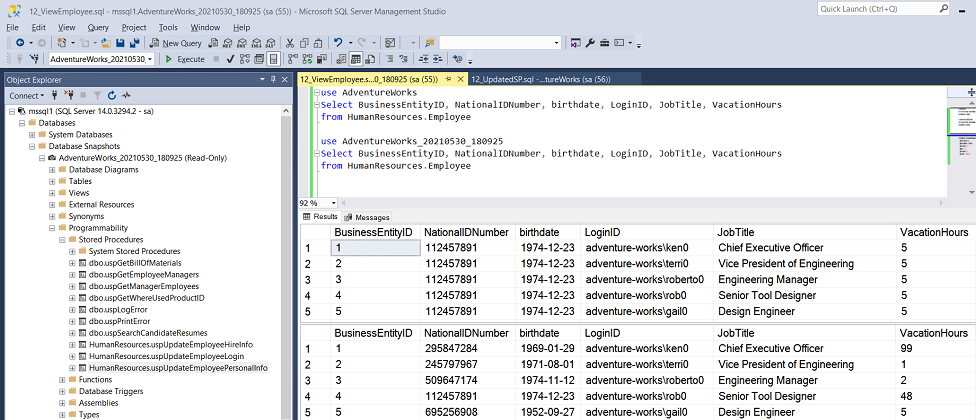Click the Save All icon

point(134,43)
